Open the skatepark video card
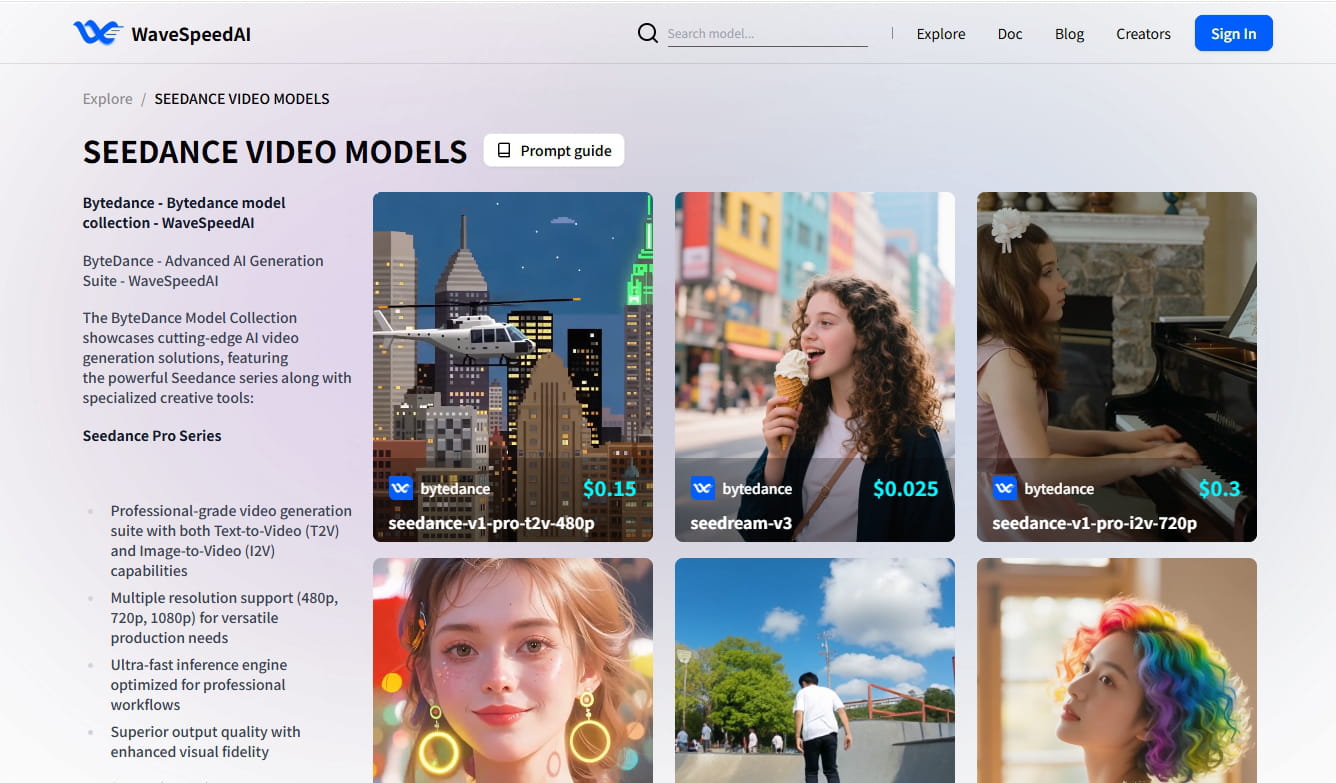The width and height of the screenshot is (1336, 783). [815, 670]
